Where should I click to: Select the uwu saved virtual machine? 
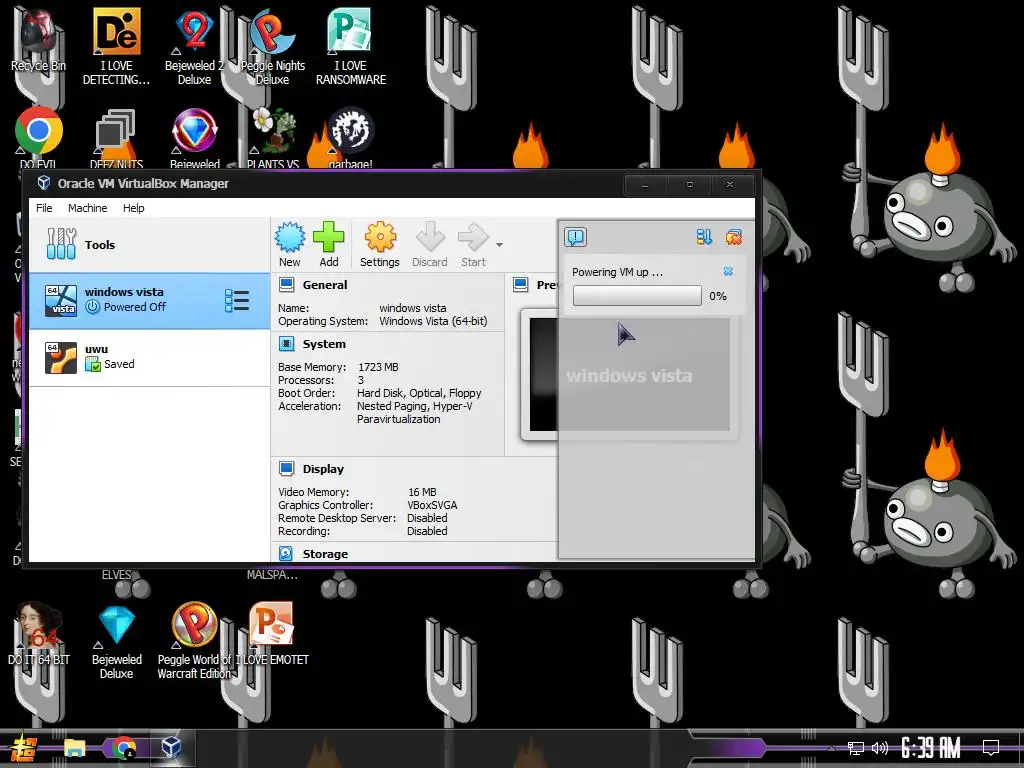point(150,357)
